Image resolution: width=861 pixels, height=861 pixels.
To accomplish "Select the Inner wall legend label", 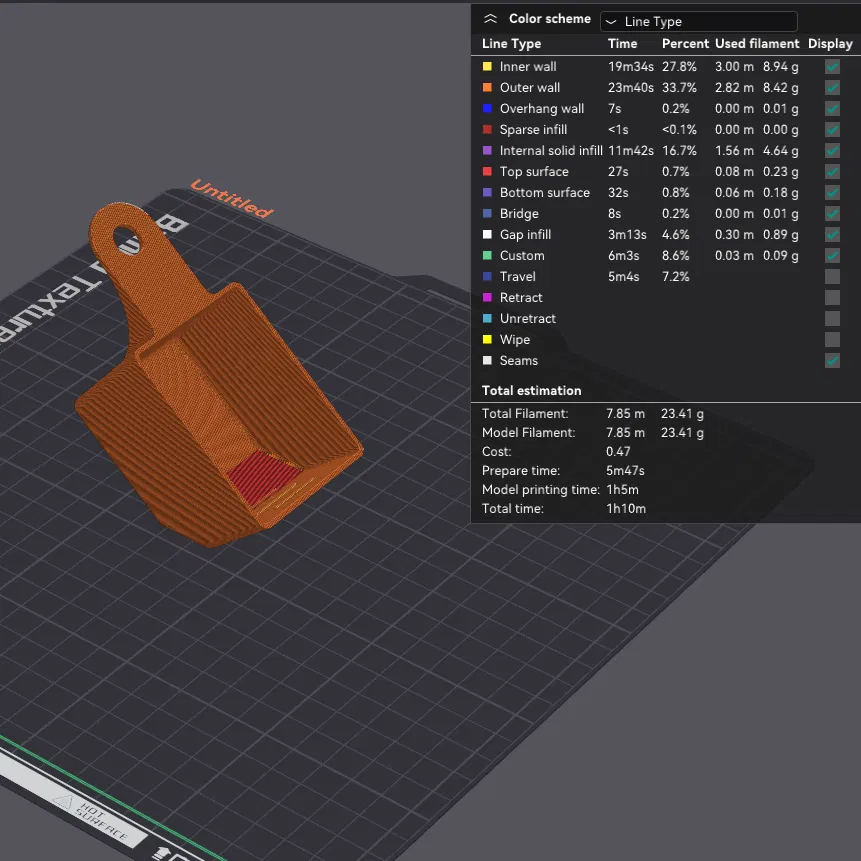I will 528,66.
